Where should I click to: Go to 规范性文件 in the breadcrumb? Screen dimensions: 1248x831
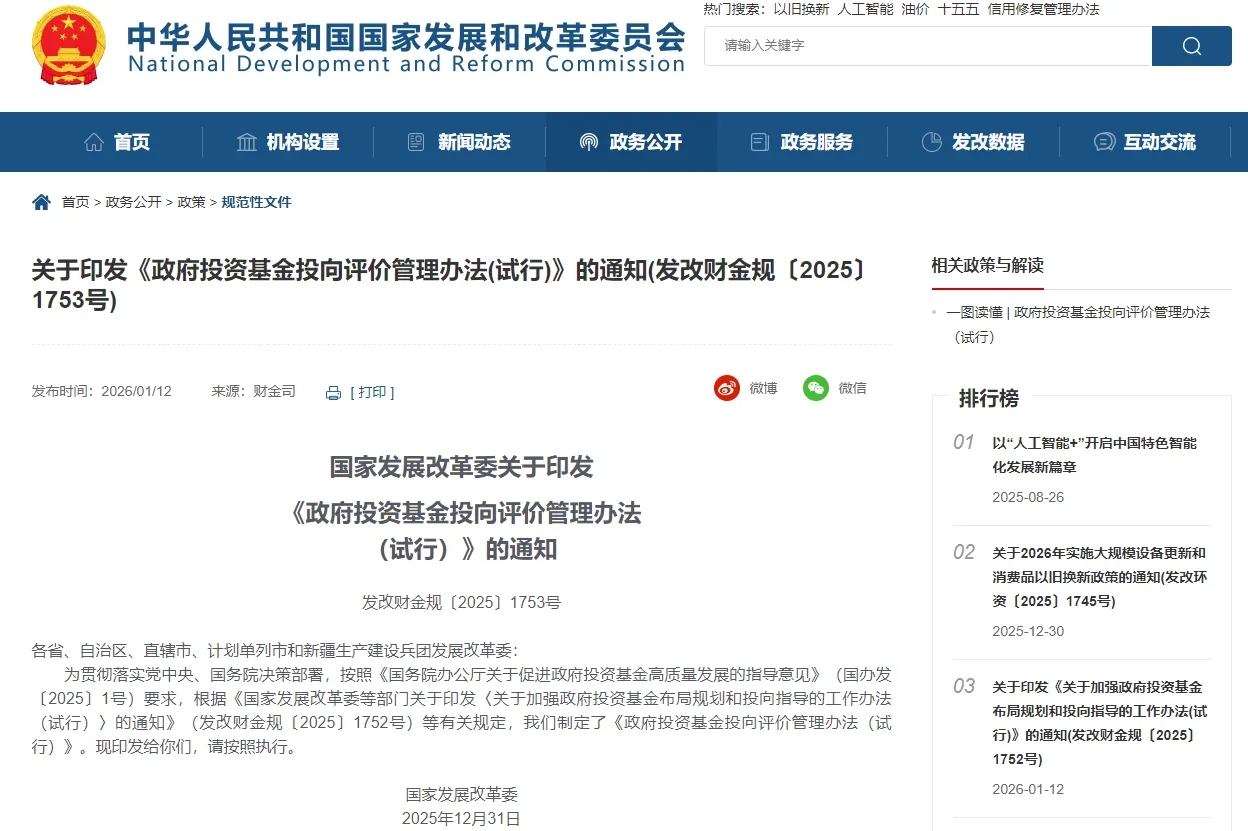(x=256, y=202)
